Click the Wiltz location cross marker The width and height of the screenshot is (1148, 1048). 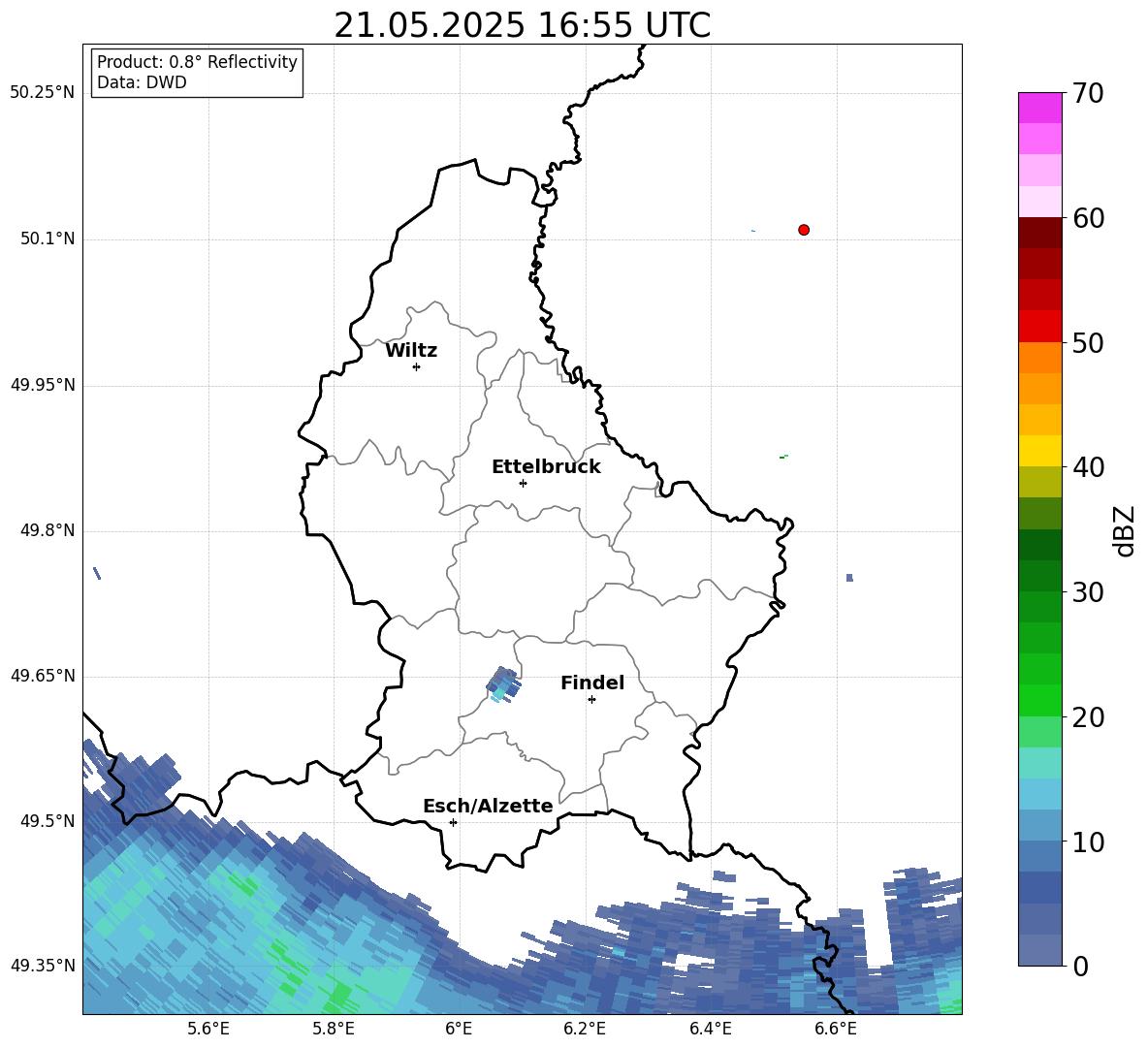click(x=417, y=366)
